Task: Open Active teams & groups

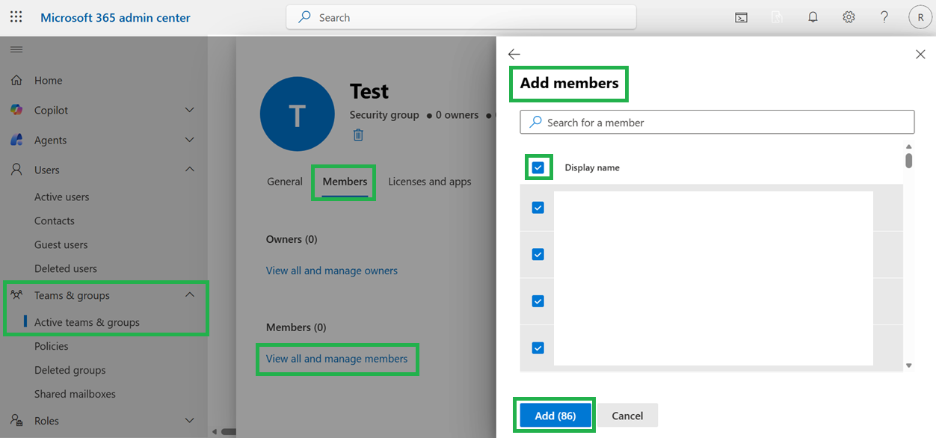Action: pos(87,322)
